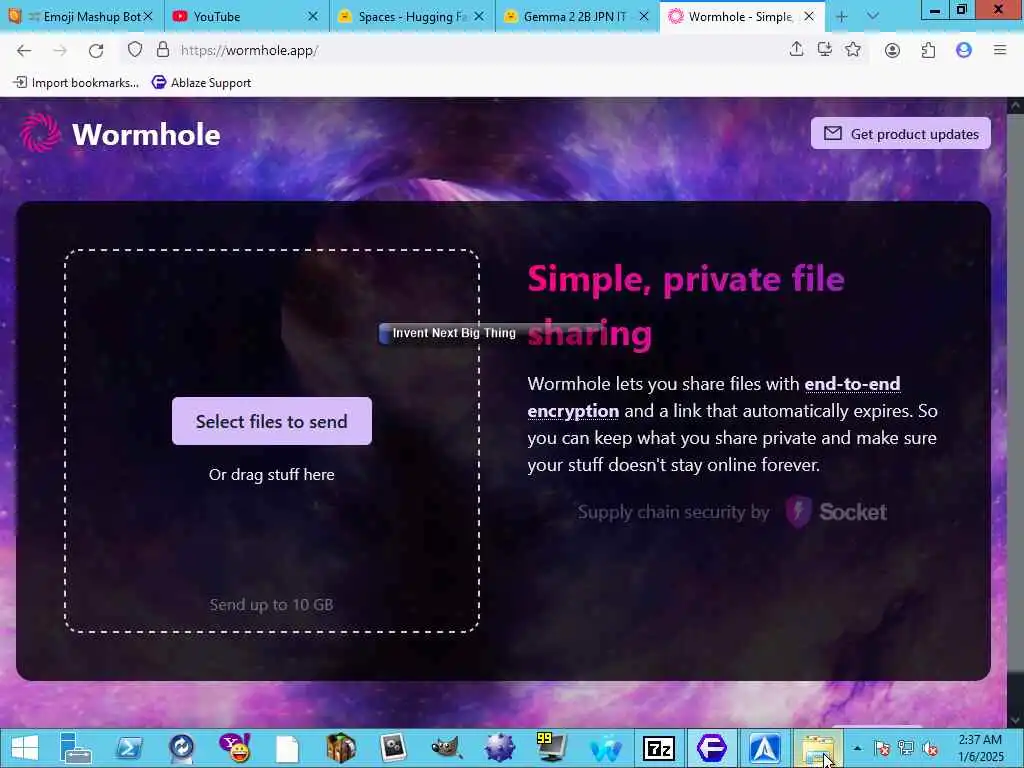The height and width of the screenshot is (768, 1024).
Task: Click Get product updates button
Action: click(901, 133)
